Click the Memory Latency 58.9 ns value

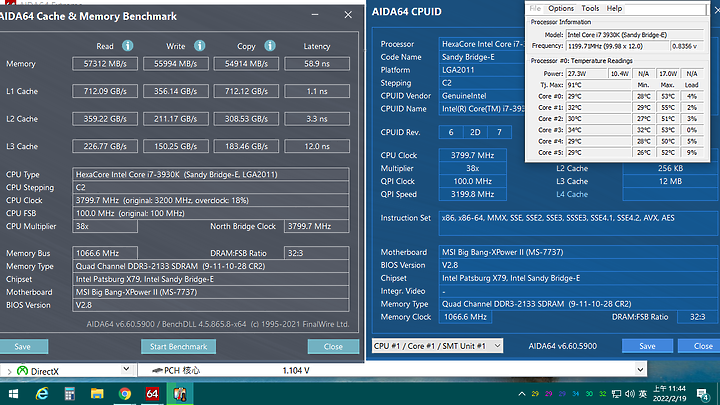[x=317, y=64]
